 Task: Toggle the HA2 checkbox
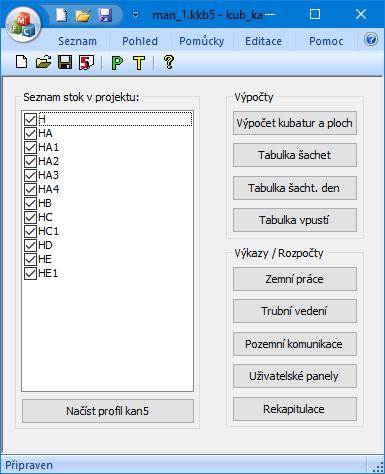pos(30,161)
